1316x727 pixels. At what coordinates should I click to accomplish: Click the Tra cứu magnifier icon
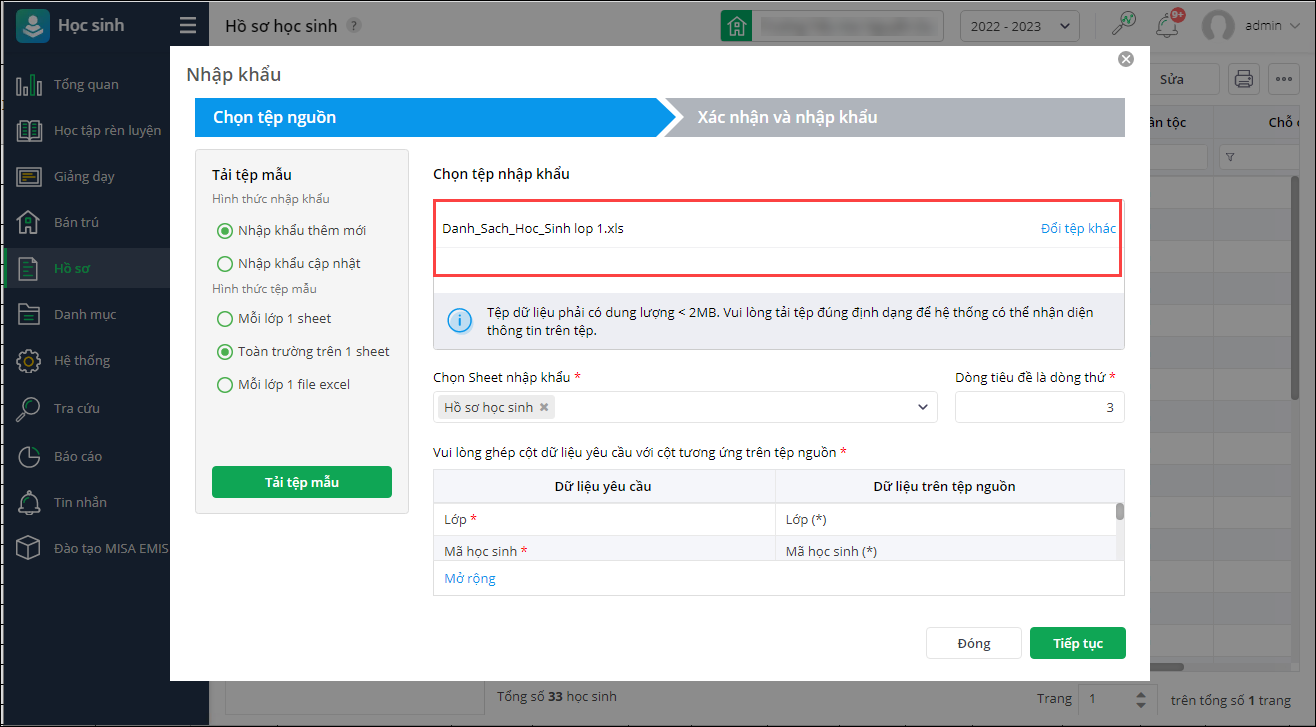29,408
